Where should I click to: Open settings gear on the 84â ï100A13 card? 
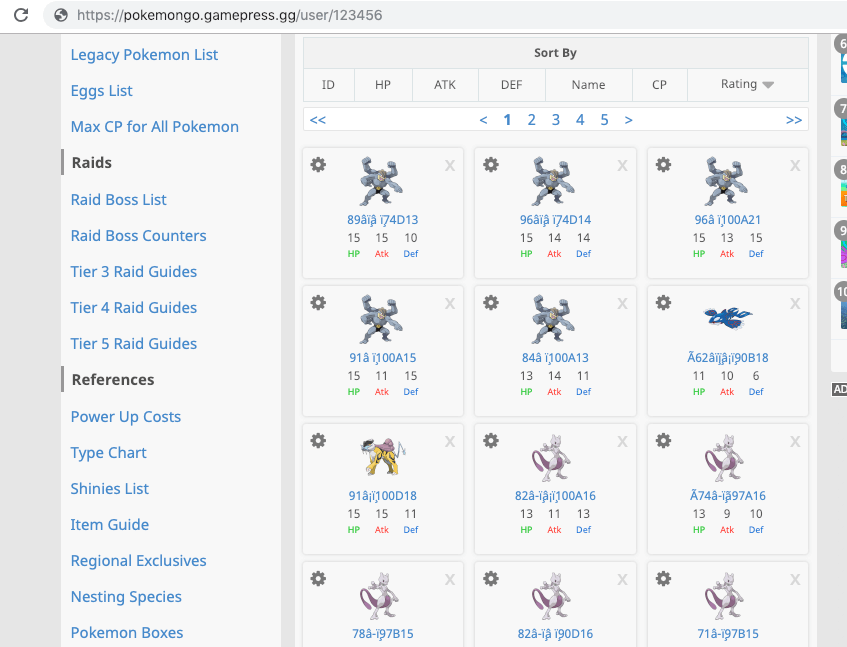490,302
